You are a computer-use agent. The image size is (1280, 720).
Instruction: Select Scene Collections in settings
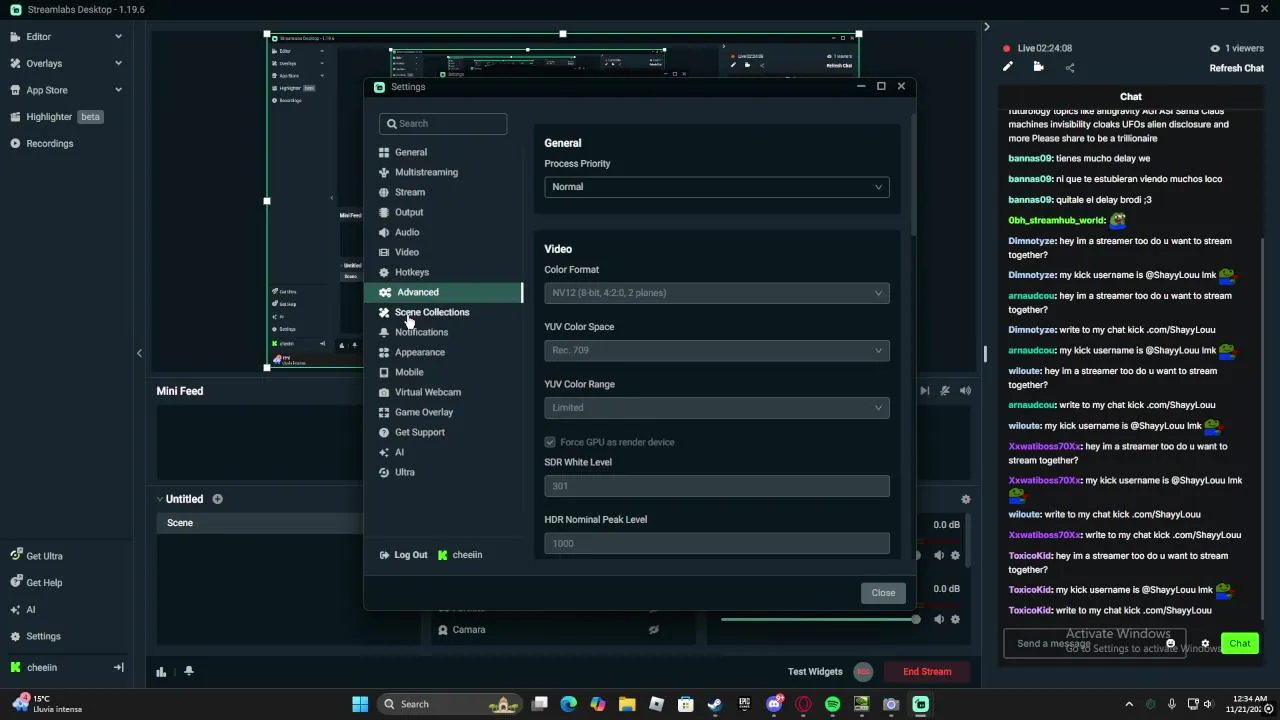431,312
